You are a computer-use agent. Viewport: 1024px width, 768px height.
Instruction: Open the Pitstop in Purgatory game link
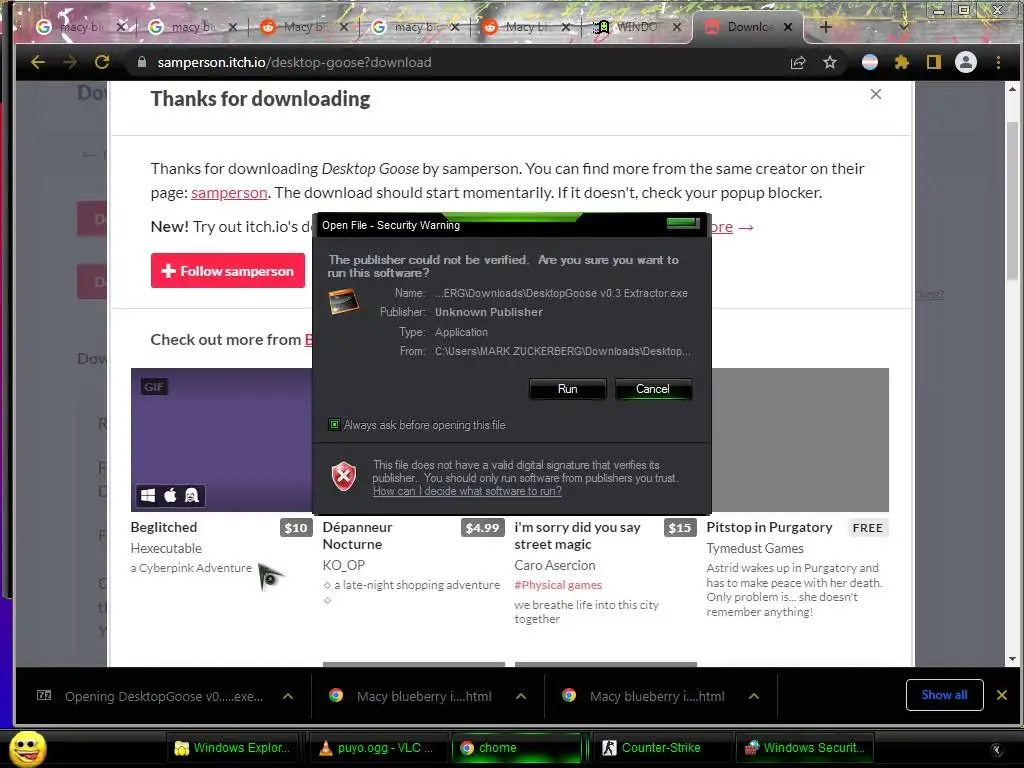769,527
